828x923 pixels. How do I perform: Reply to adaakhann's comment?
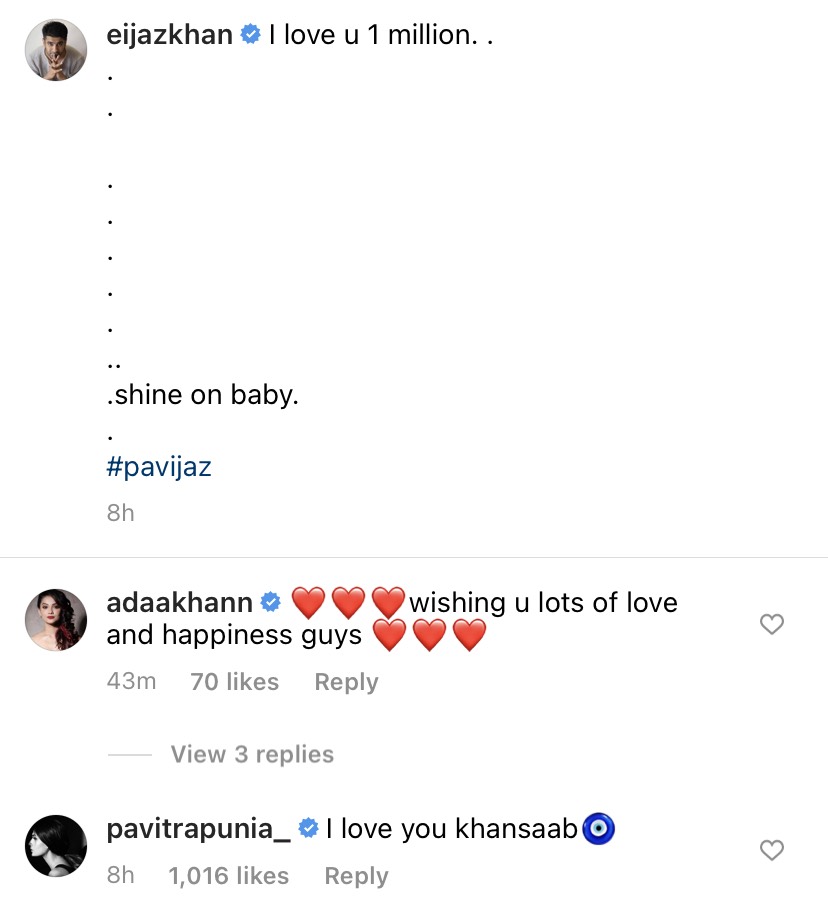pyautogui.click(x=346, y=682)
